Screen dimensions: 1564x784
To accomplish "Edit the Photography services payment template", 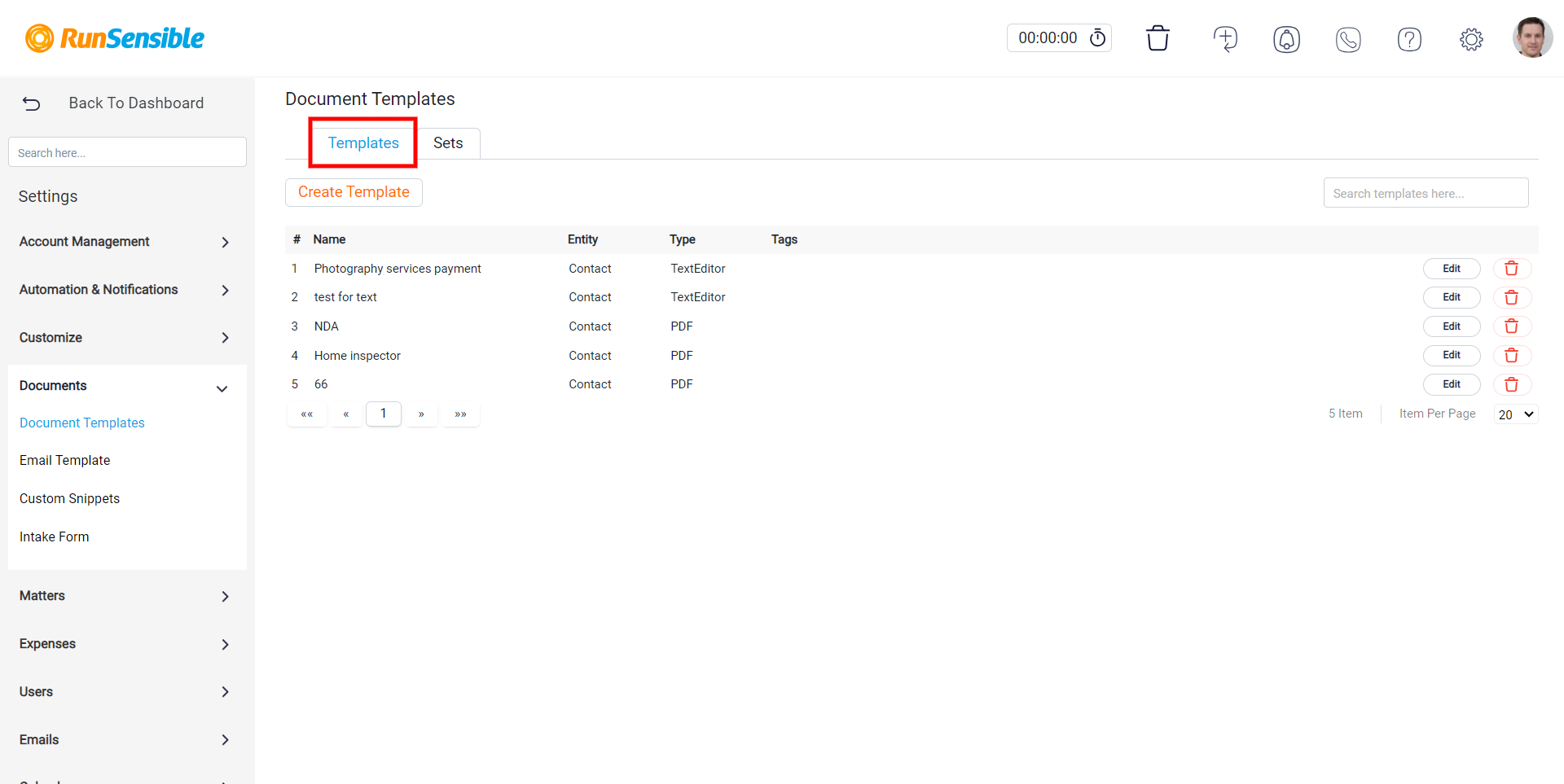I will 1452,269.
